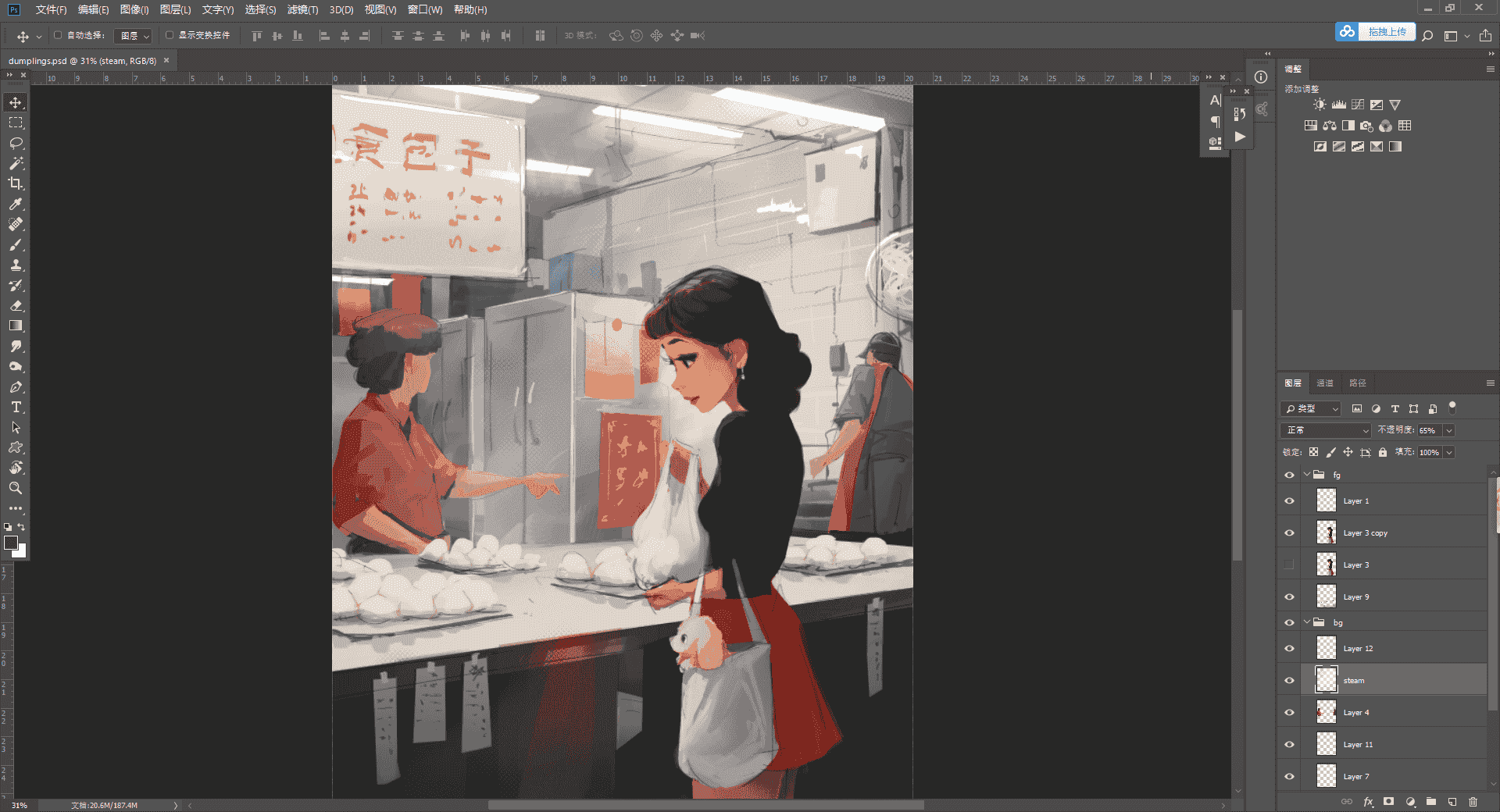Screen dimensions: 1500x812
Task: Select the Crop tool
Action: click(x=16, y=183)
